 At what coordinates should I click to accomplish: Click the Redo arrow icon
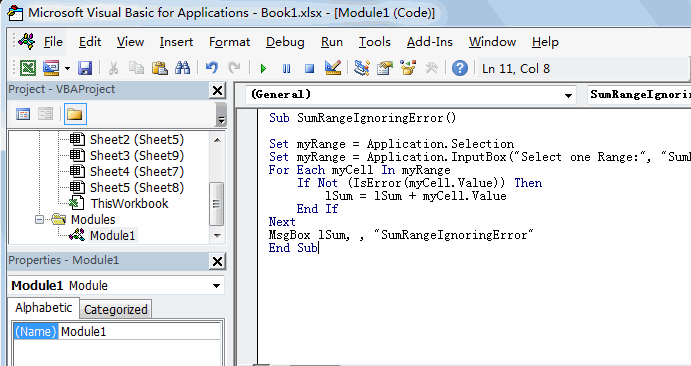pyautogui.click(x=234, y=68)
